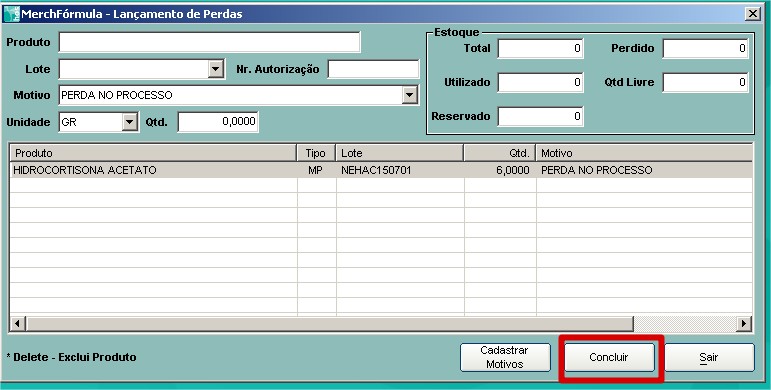
Task: Click the Estoque Total field
Action: point(540,49)
